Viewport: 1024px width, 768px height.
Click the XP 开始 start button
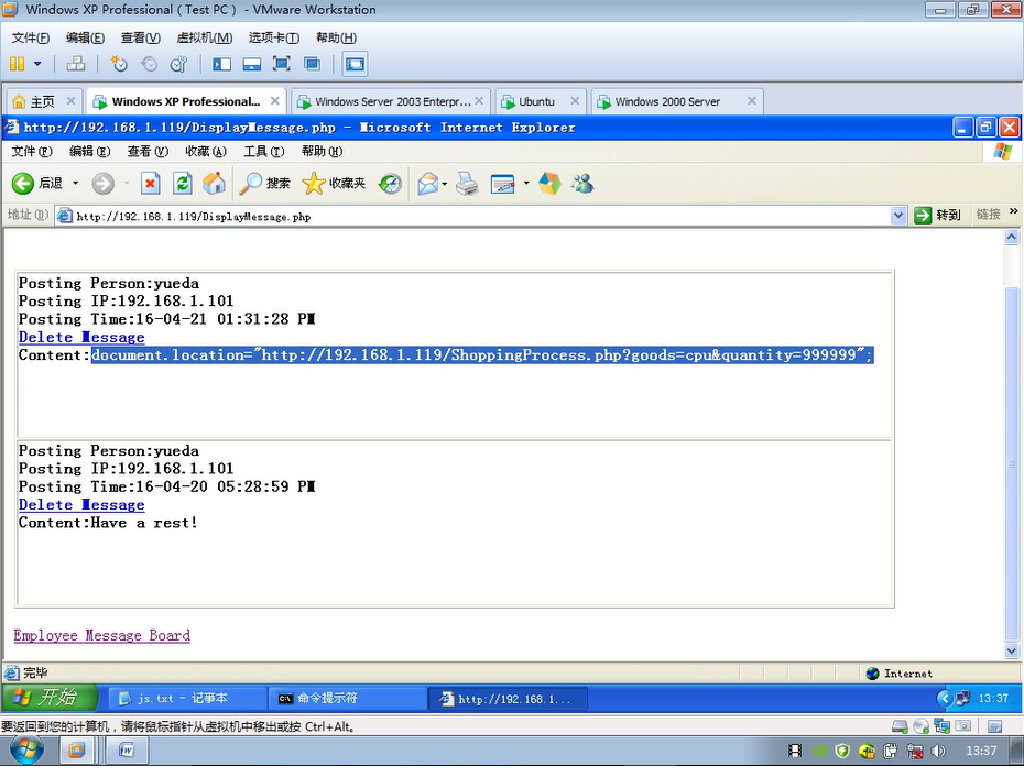point(50,698)
